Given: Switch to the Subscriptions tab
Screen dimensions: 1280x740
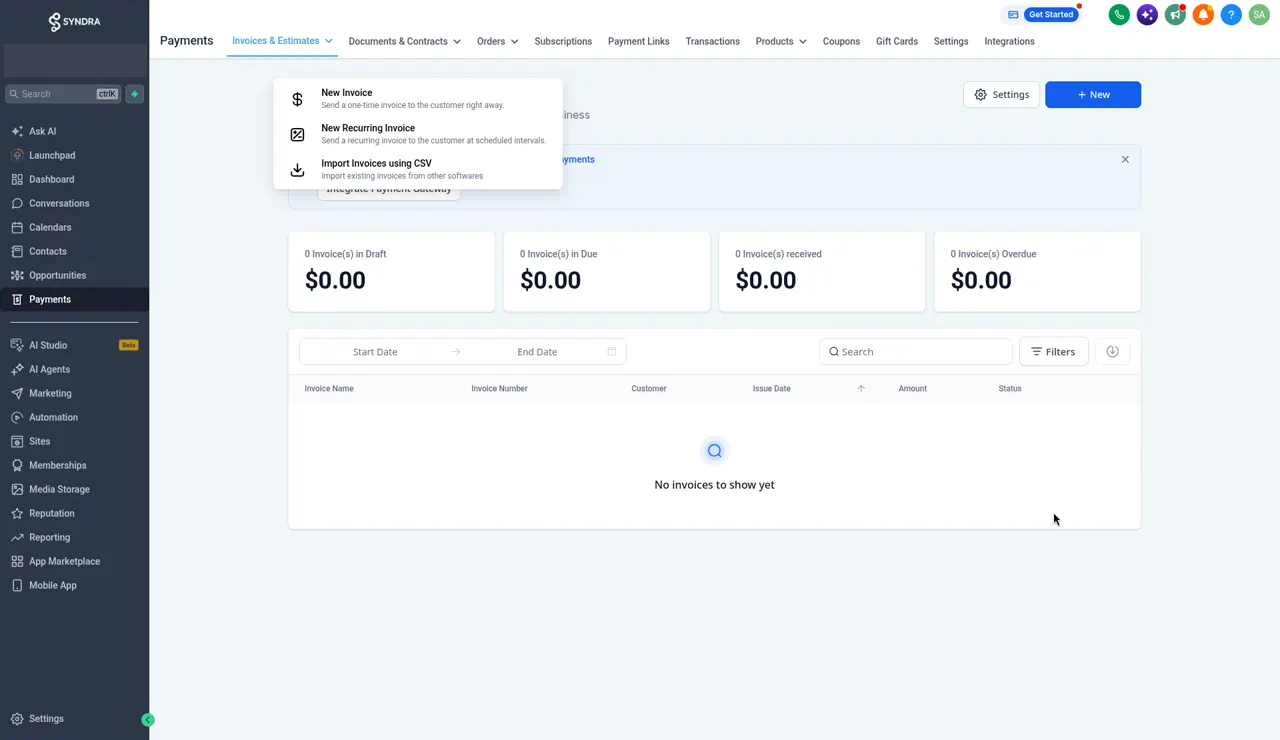Looking at the screenshot, I should [563, 41].
